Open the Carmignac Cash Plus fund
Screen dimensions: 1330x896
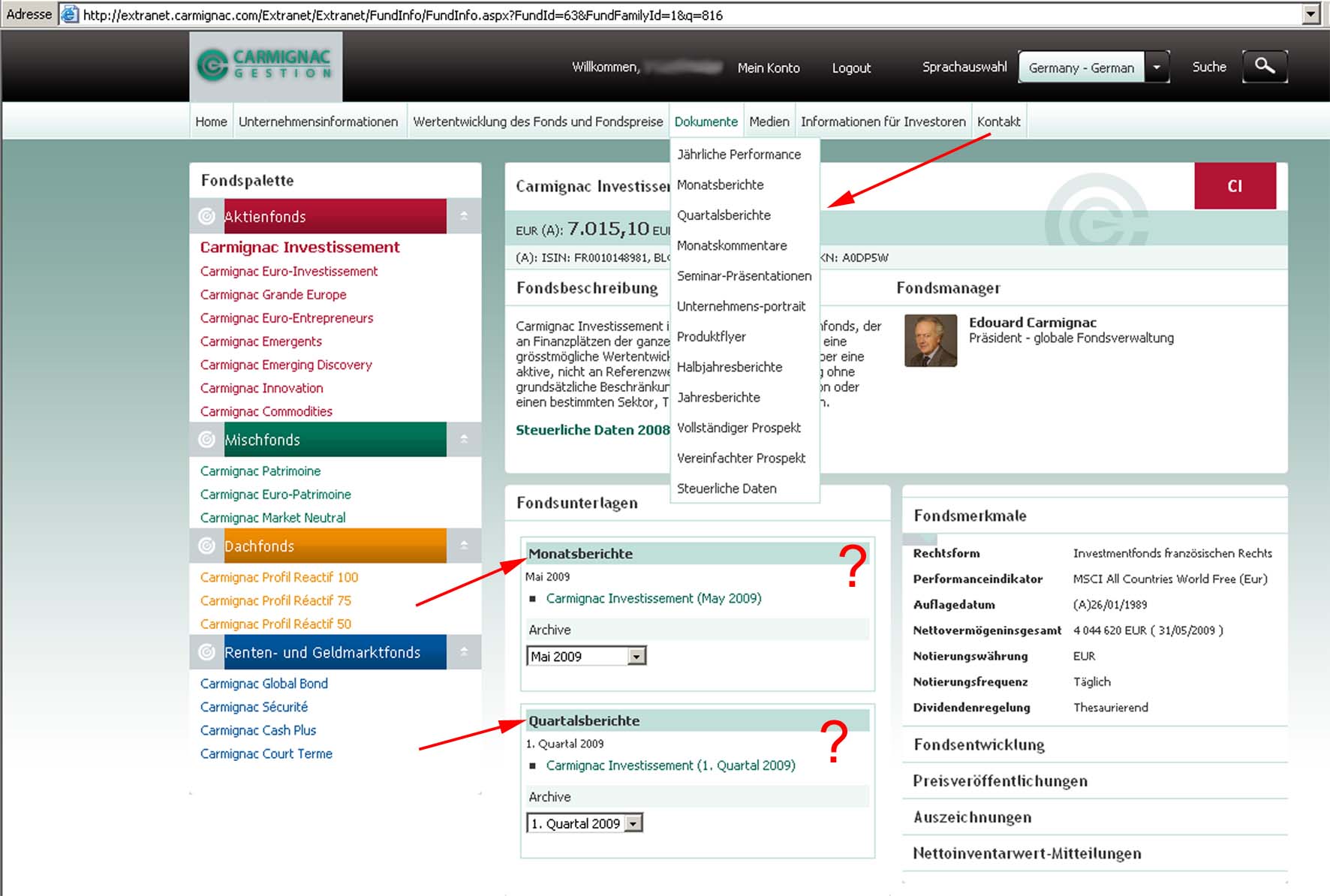258,730
